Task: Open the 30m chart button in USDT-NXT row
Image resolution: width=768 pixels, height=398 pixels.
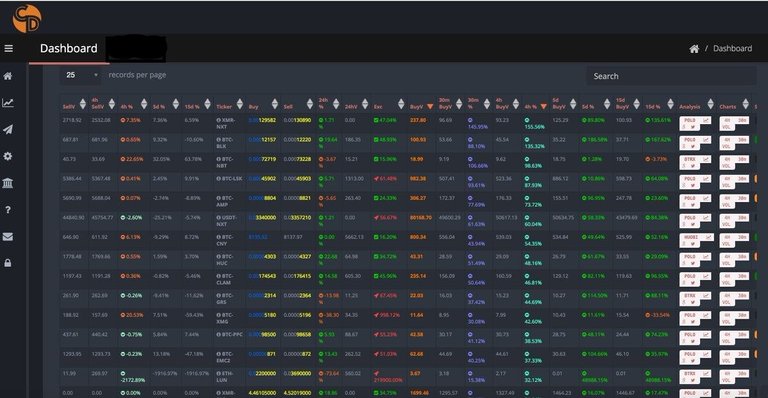Action: 742,218
